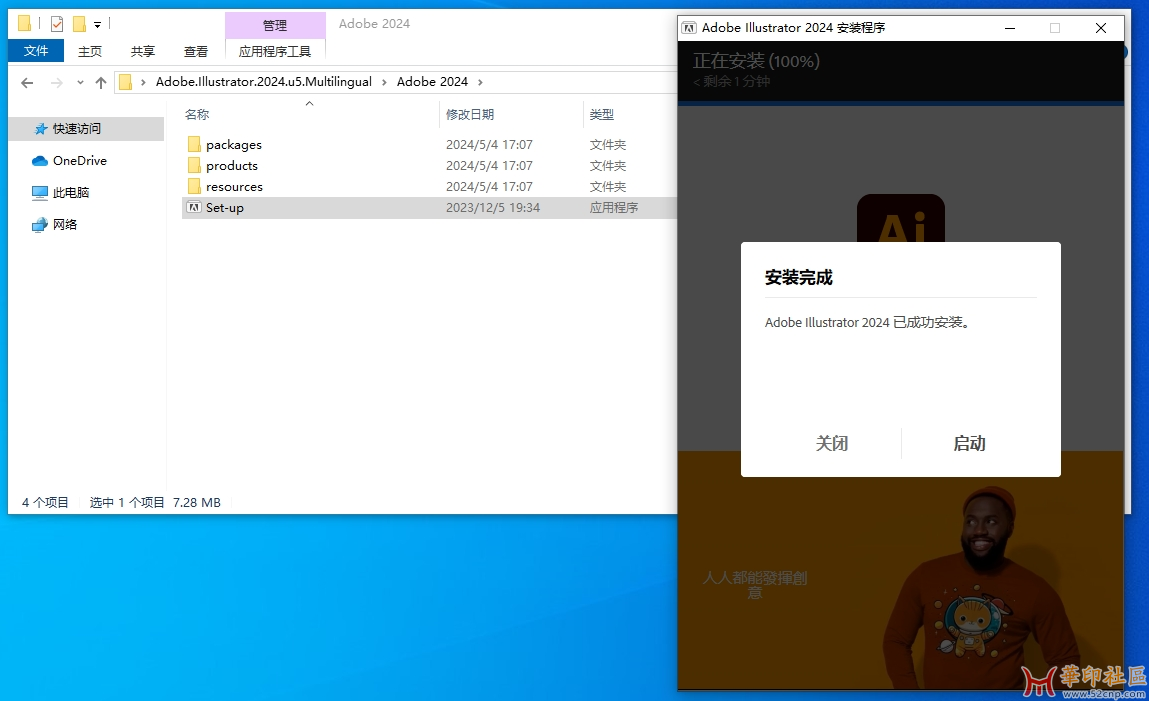Click the 快速访问 star icon
The width and height of the screenshot is (1149, 701).
tap(41, 129)
